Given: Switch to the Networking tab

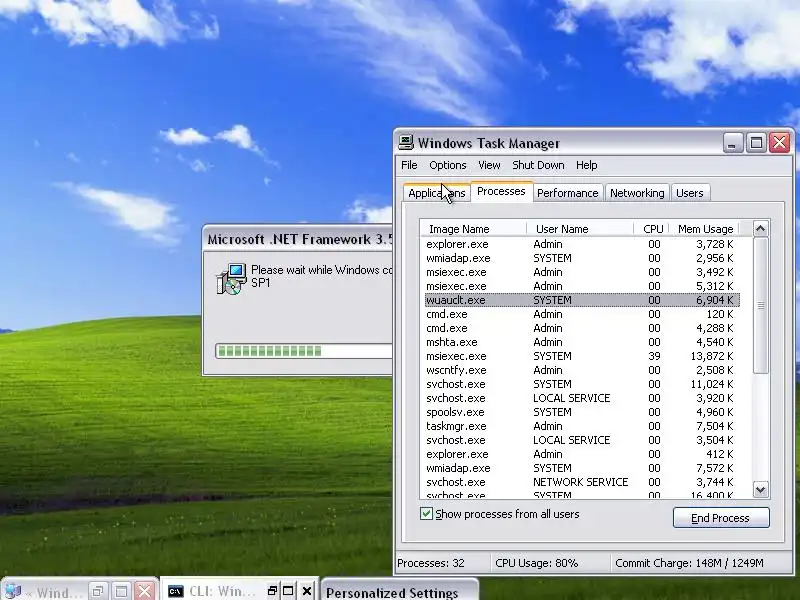Looking at the screenshot, I should (x=637, y=193).
